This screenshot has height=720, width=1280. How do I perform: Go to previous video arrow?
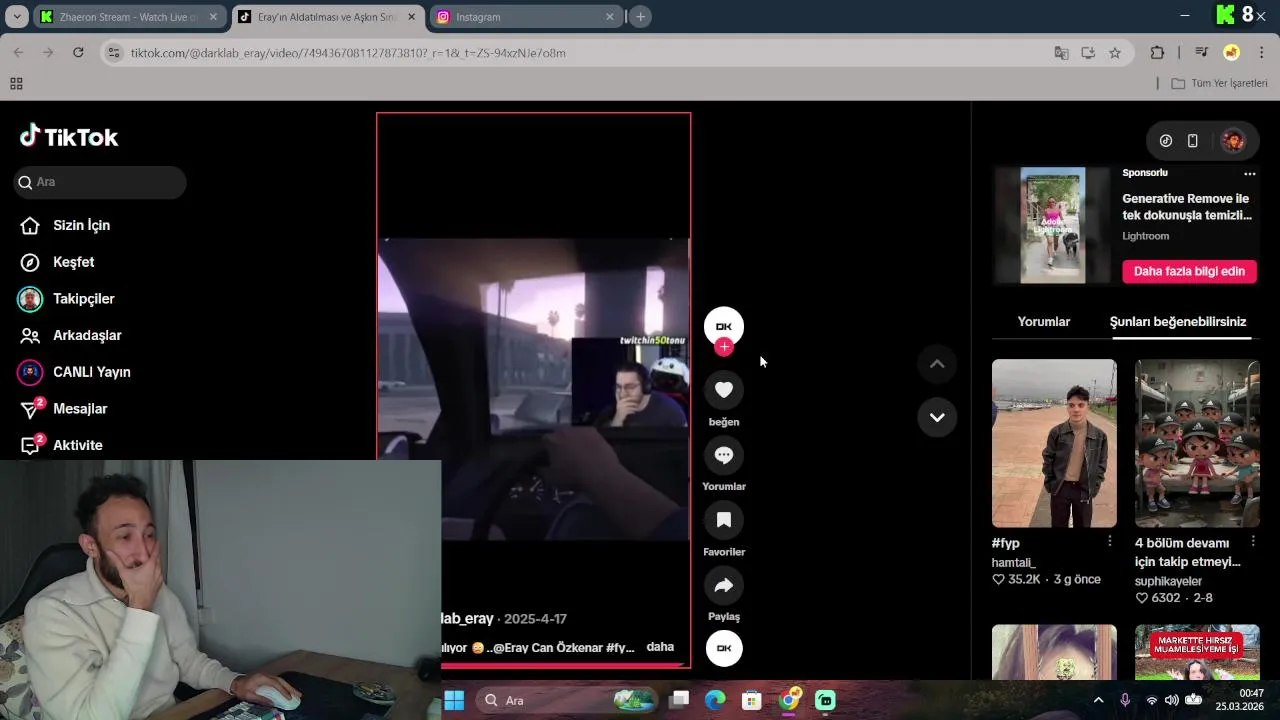[937, 364]
